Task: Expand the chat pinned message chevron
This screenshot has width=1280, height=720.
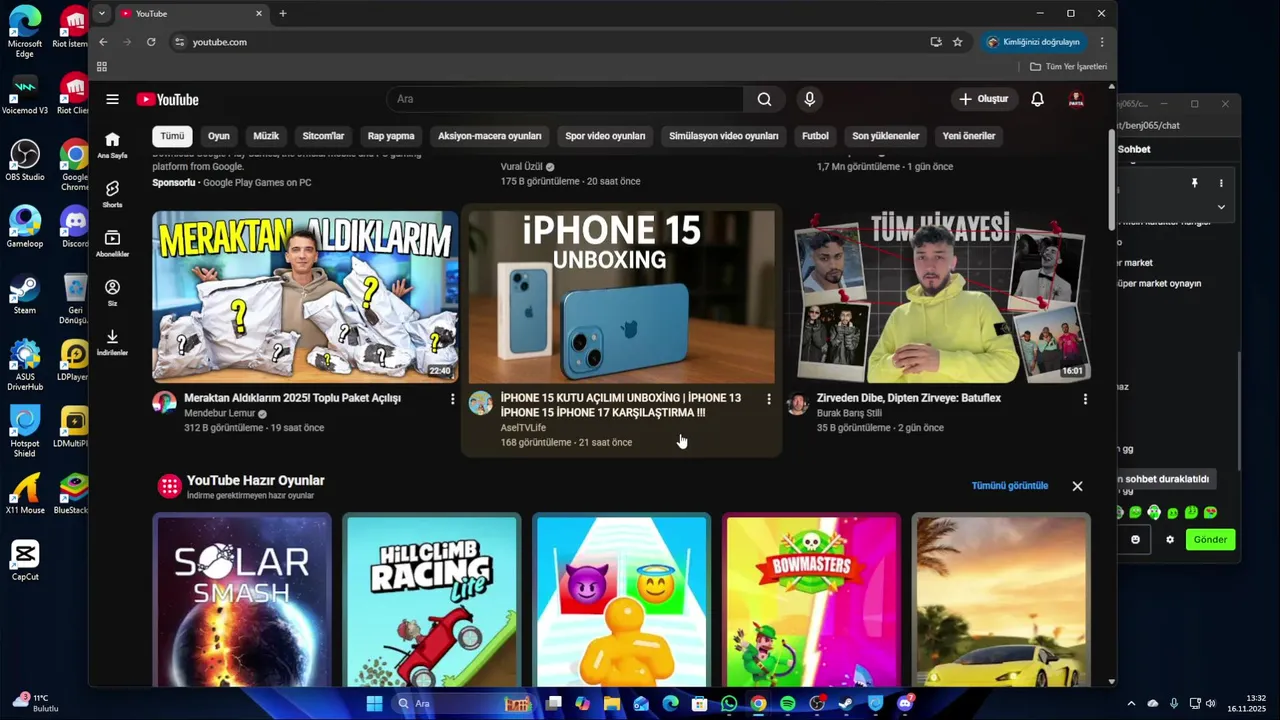Action: pyautogui.click(x=1221, y=207)
